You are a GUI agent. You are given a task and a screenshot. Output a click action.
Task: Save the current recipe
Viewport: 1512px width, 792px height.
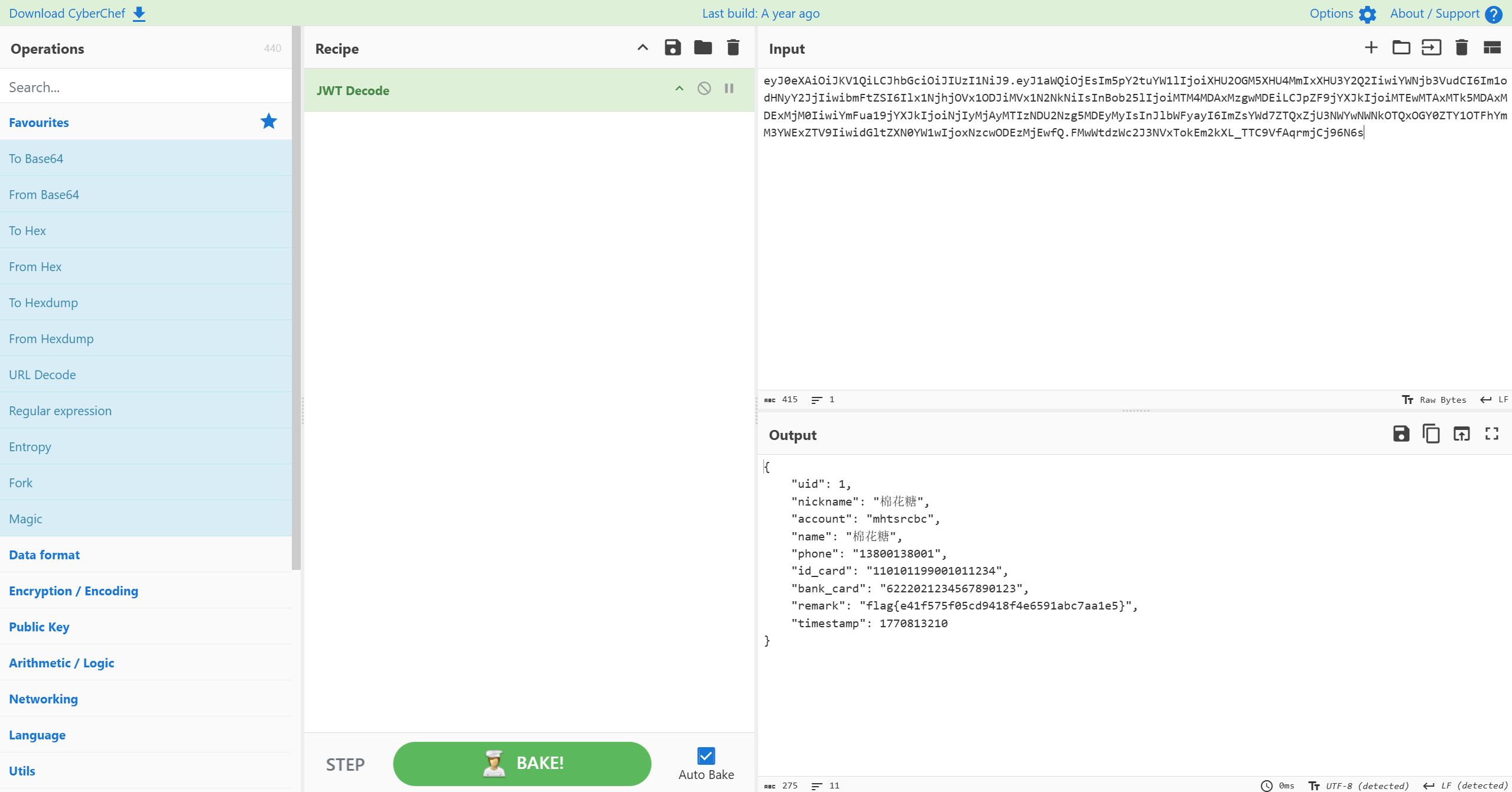[x=672, y=48]
